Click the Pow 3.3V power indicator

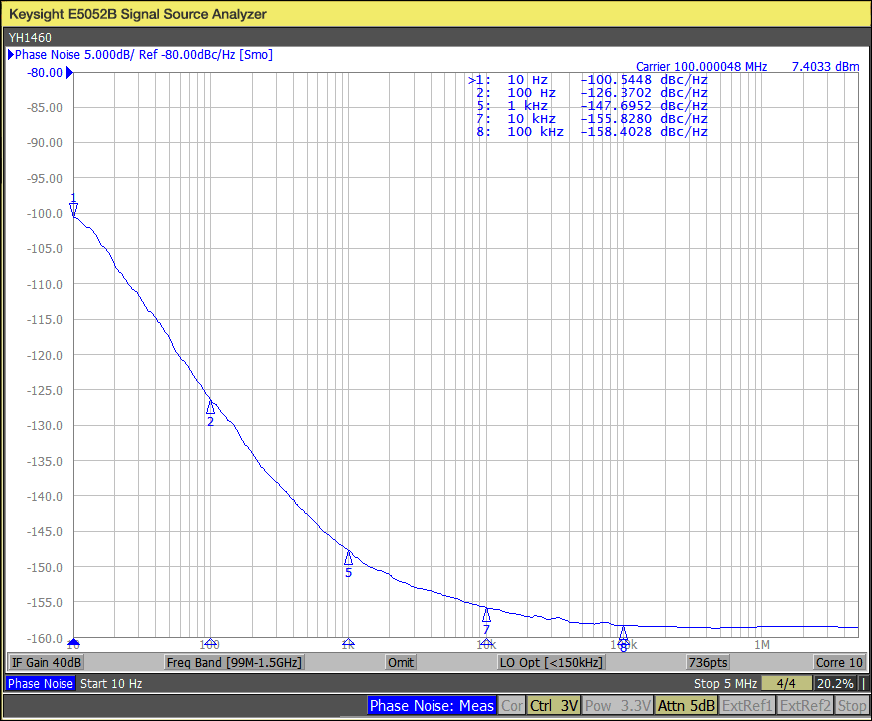tap(617, 706)
